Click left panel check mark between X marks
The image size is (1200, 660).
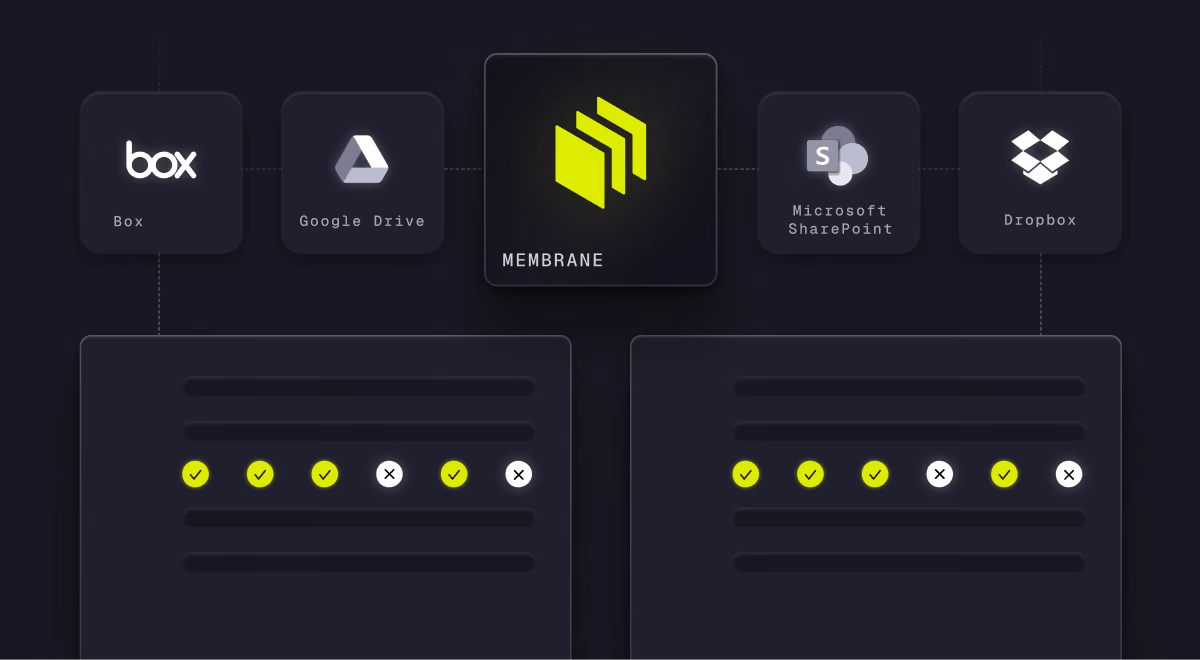454,474
